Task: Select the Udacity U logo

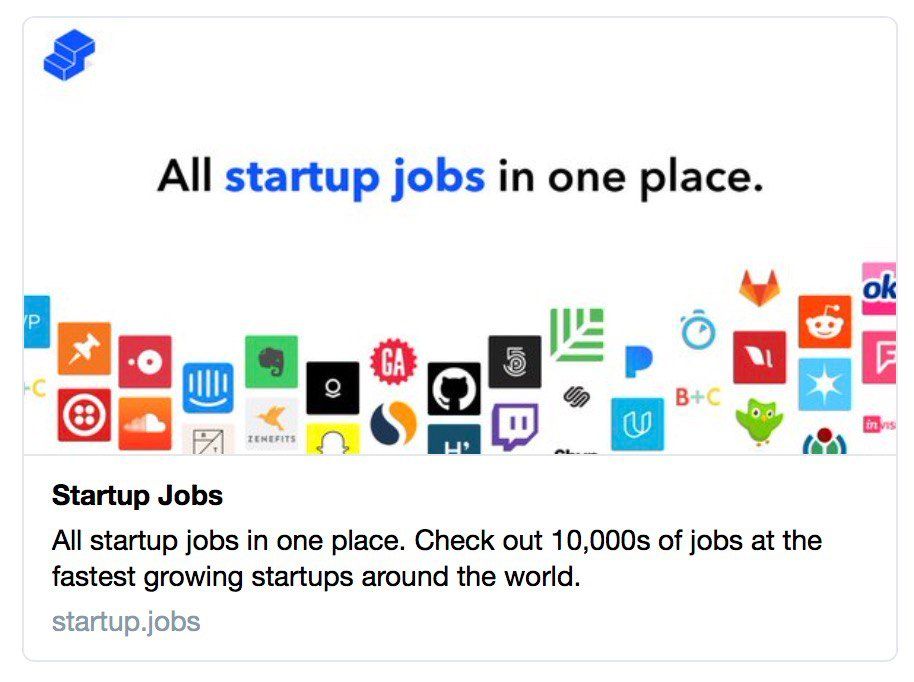Action: point(637,424)
